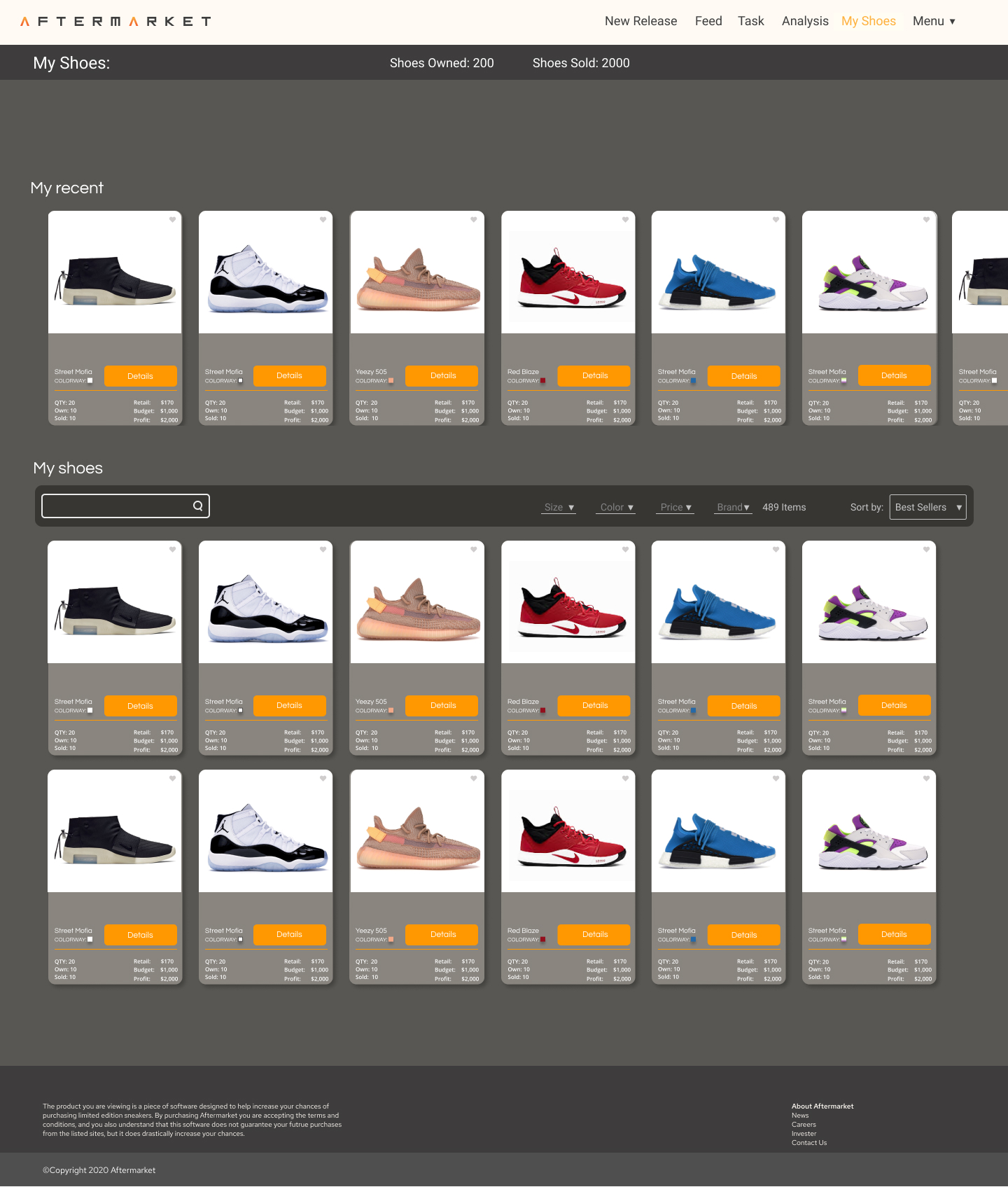Viewport: 1008px width, 1187px height.
Task: Toggle heart on blue sneaker, first My shoes row
Action: 776,550
